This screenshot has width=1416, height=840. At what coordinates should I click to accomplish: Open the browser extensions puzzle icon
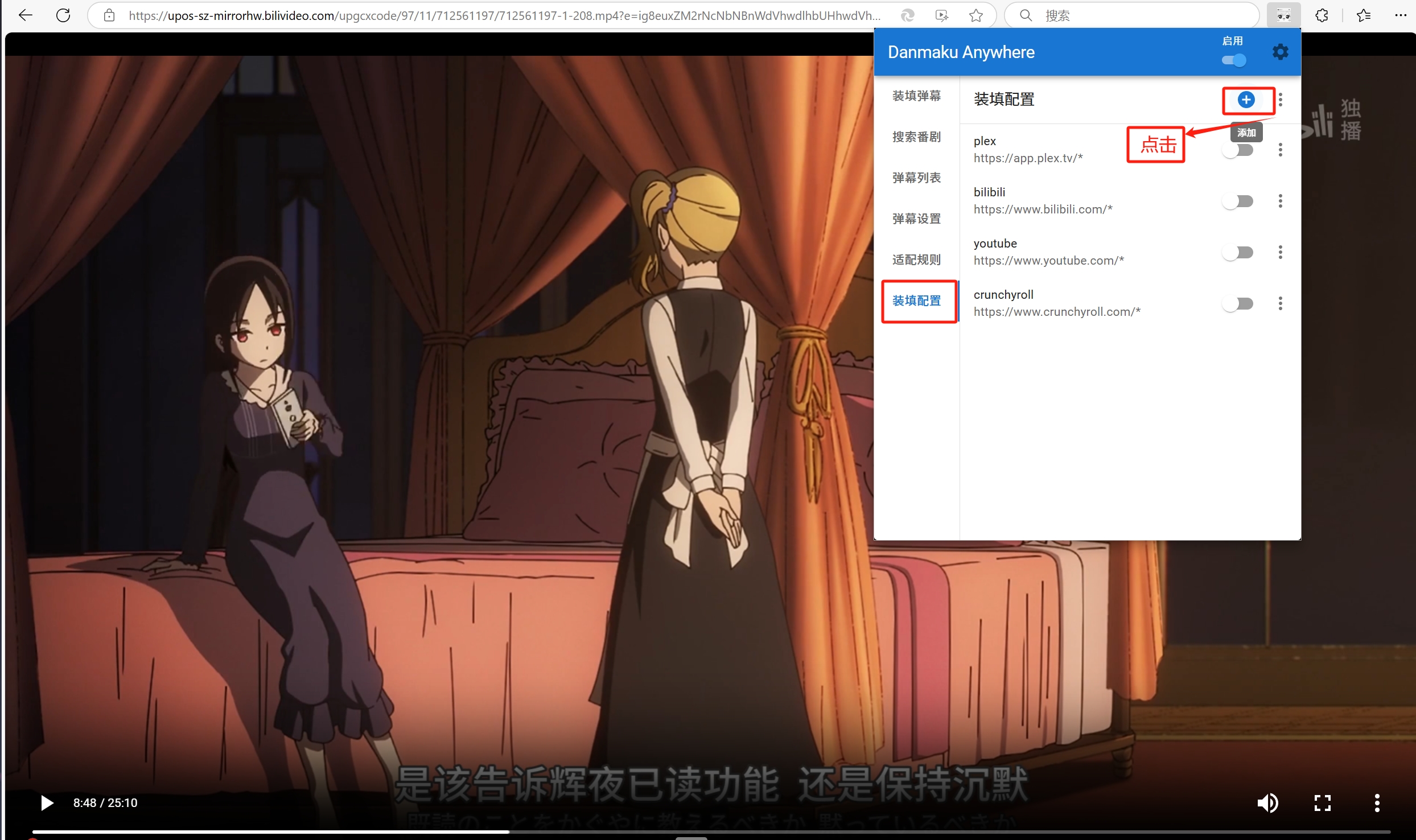click(1322, 15)
